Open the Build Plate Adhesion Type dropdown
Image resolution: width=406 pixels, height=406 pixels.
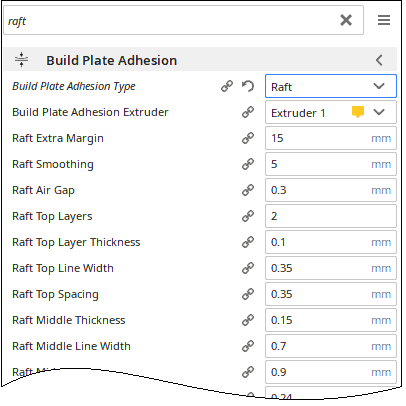pyautogui.click(x=331, y=86)
